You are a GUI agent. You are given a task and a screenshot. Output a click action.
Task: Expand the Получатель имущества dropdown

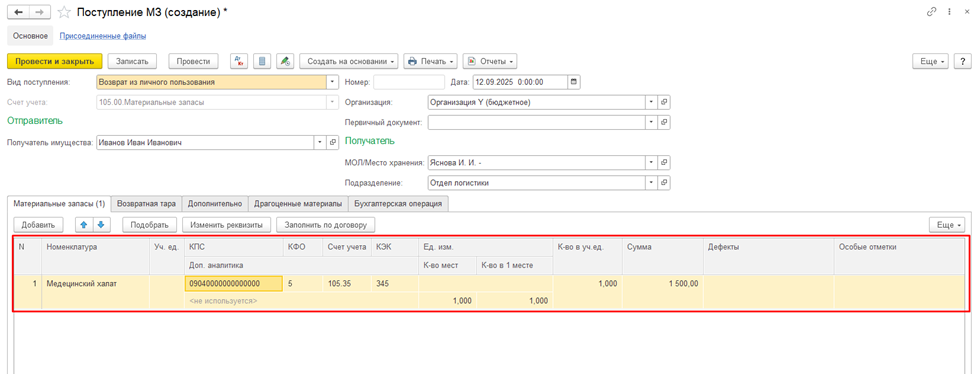(320, 142)
